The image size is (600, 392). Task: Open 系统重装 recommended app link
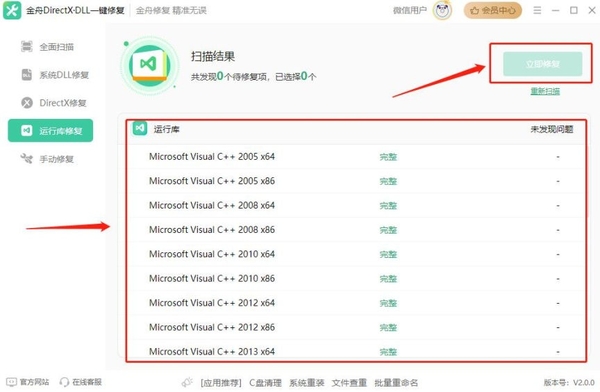307,382
